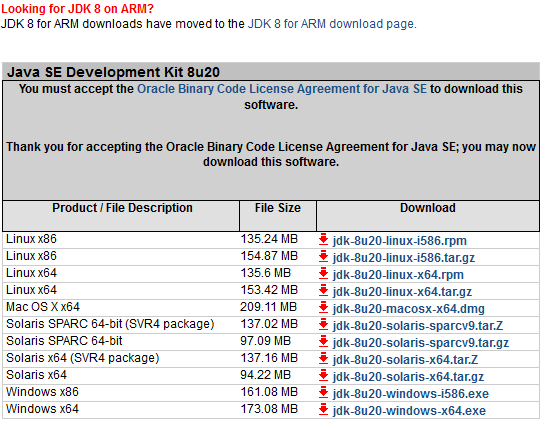Click download arrow icon for jdk-8u20-linux-x64.tar.gz
Image resolution: width=552 pixels, height=428 pixels.
point(323,290)
